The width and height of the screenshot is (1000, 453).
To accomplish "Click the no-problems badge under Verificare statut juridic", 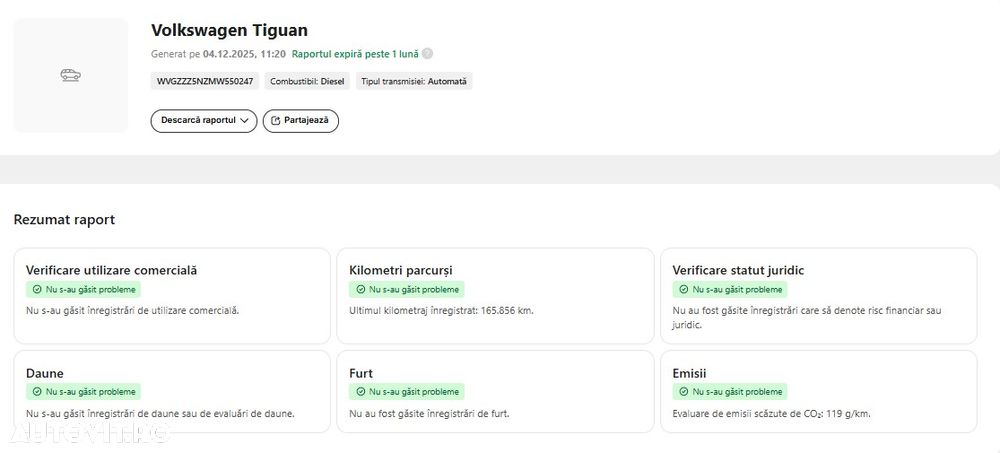I will point(730,290).
